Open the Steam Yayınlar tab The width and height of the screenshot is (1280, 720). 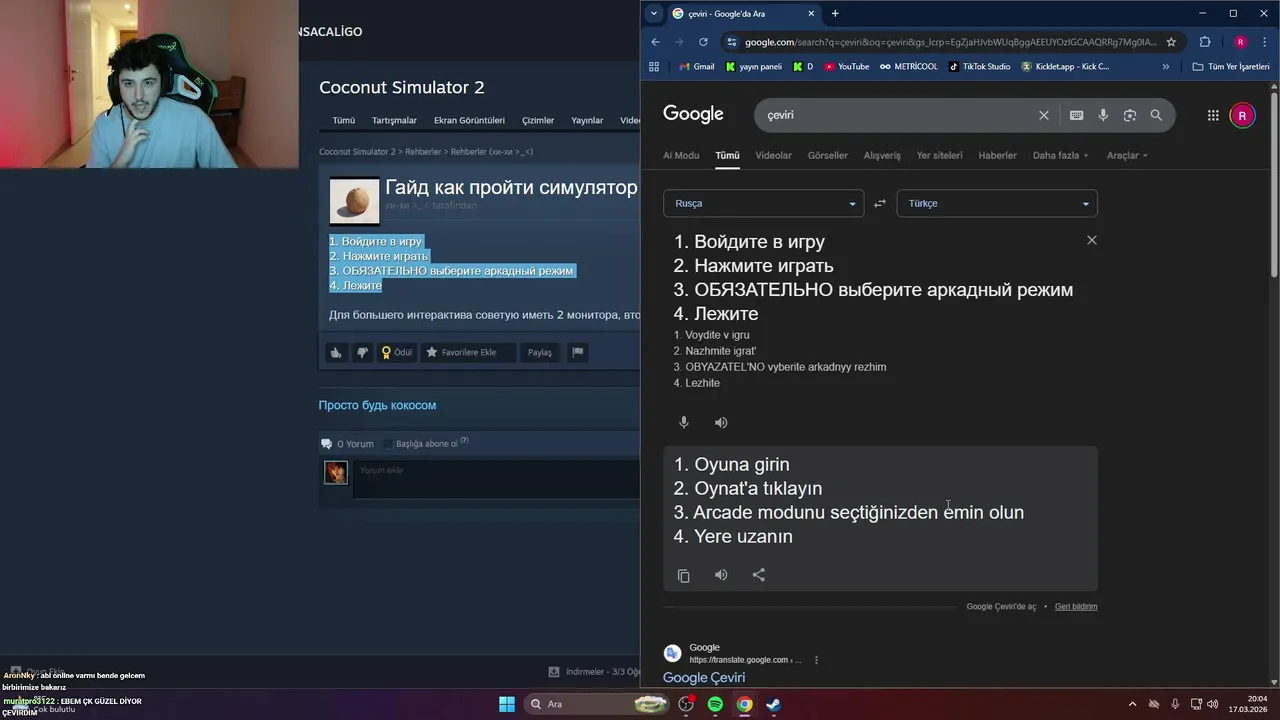click(x=587, y=120)
